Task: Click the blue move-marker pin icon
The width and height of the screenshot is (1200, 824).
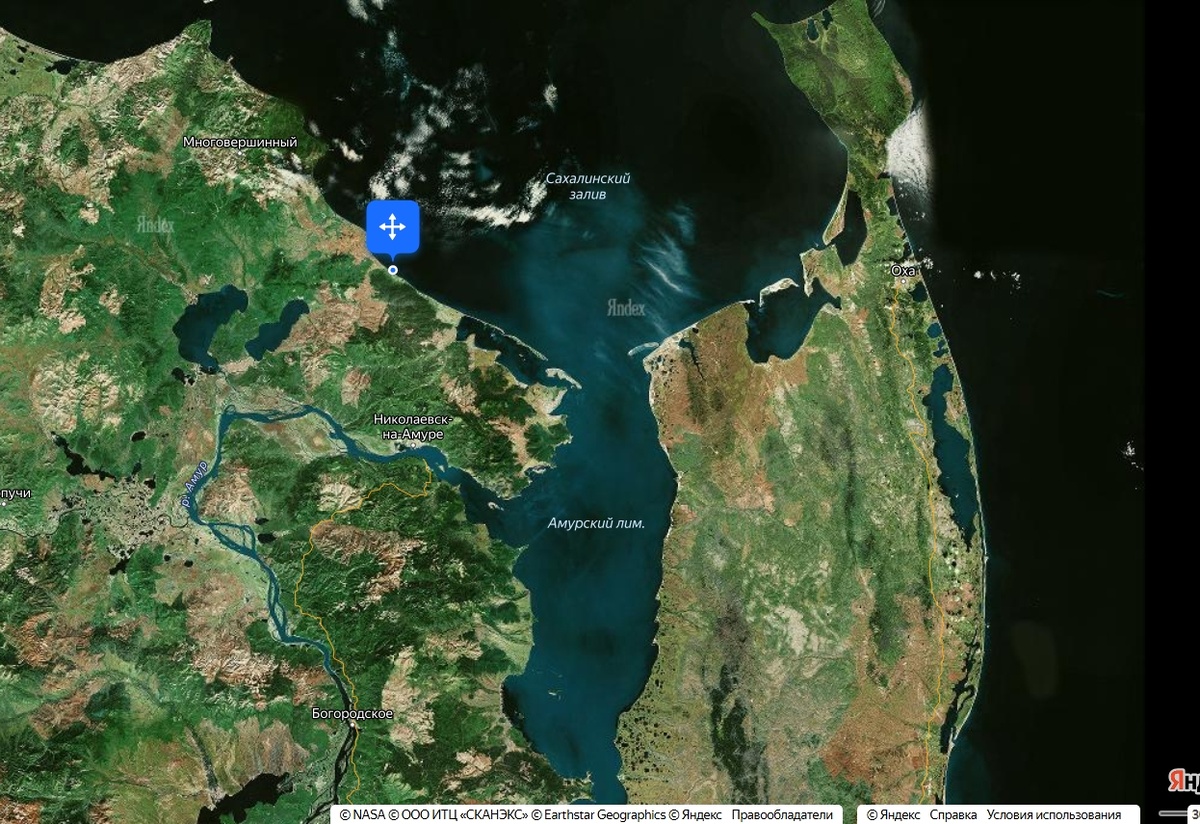Action: tap(393, 228)
